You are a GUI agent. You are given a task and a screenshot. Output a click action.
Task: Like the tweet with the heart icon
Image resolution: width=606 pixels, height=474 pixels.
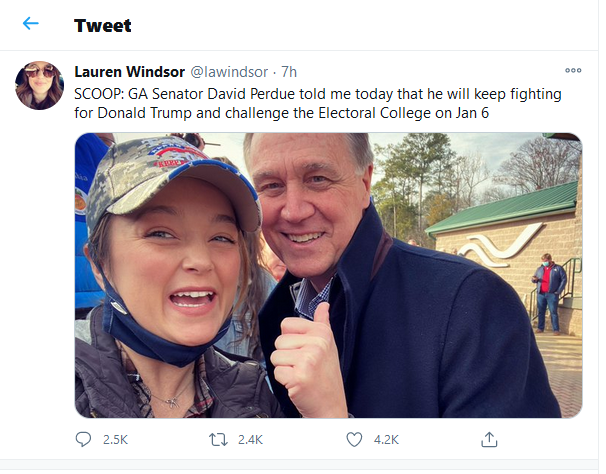click(x=353, y=439)
